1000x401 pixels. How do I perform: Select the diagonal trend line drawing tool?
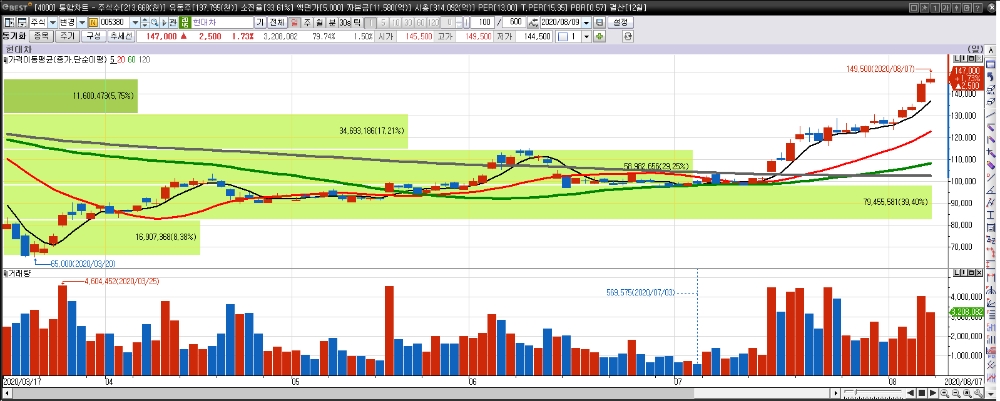[991, 115]
